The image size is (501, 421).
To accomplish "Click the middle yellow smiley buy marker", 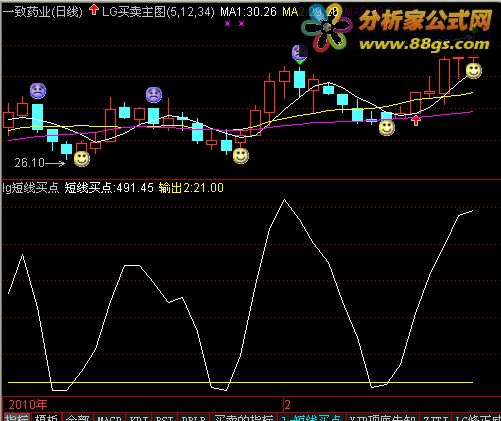I will coord(241,156).
